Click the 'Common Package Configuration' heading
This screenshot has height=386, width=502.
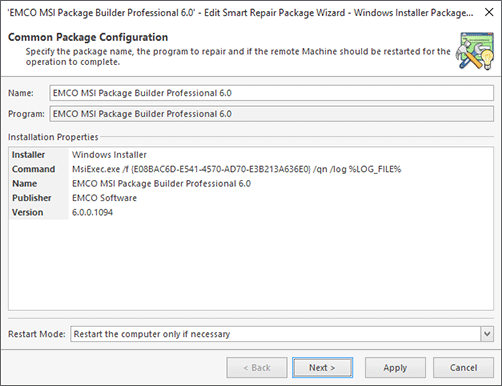click(x=88, y=37)
